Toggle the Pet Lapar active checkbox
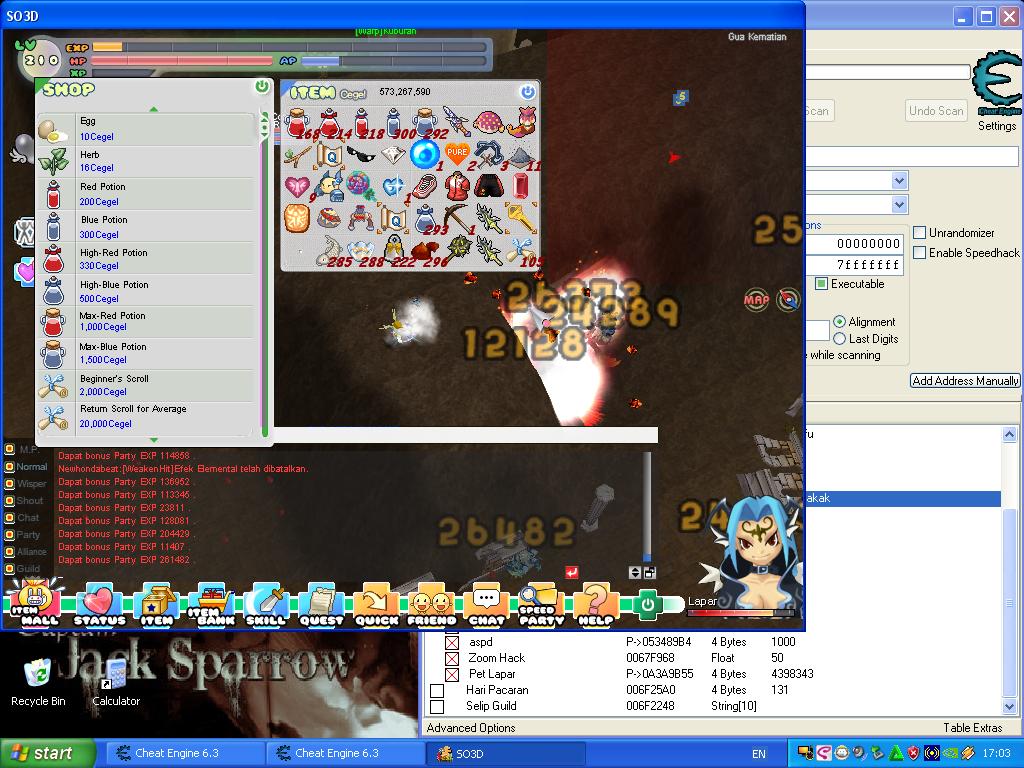 [x=452, y=675]
